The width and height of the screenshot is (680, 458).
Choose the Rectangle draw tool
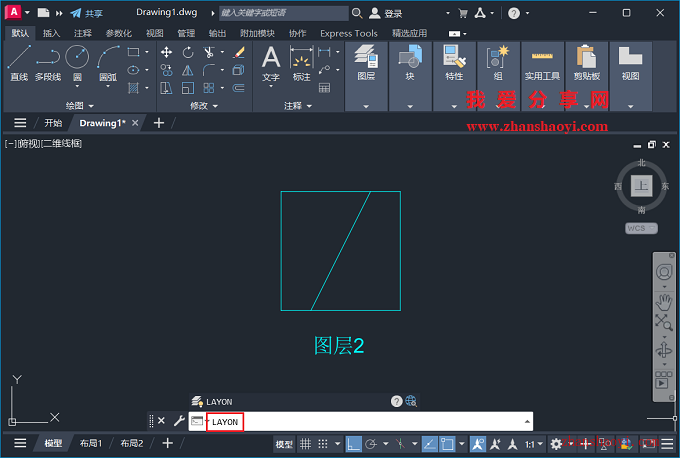(x=134, y=52)
